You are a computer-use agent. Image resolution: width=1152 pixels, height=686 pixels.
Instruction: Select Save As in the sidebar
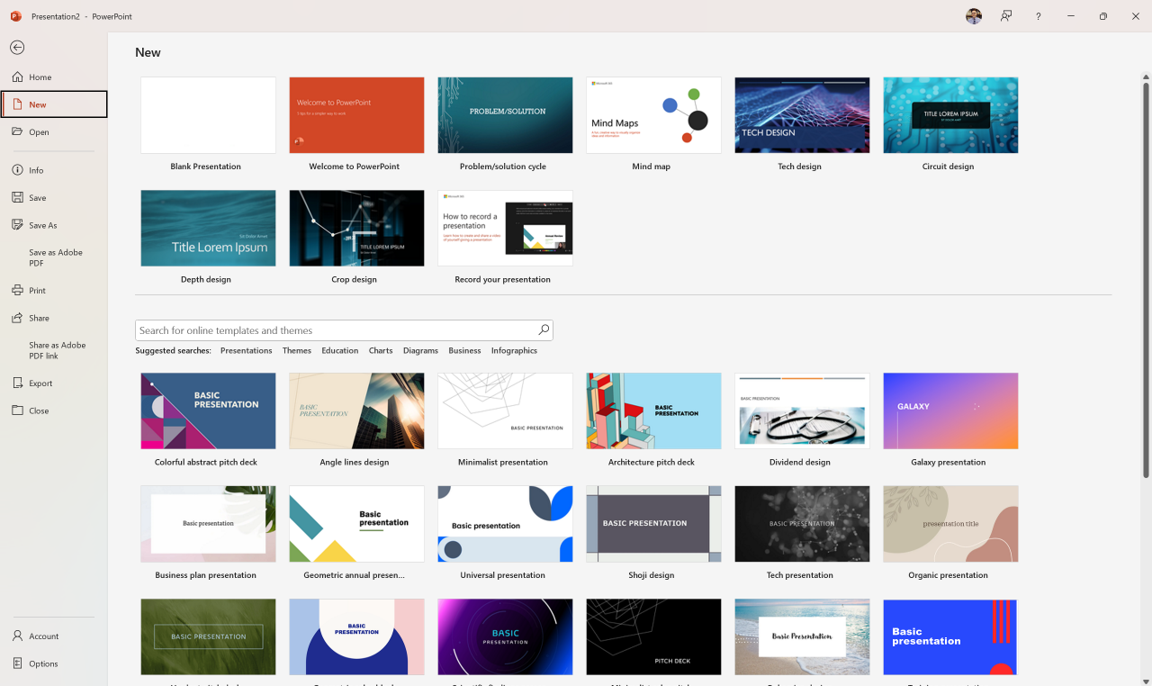[x=43, y=225]
